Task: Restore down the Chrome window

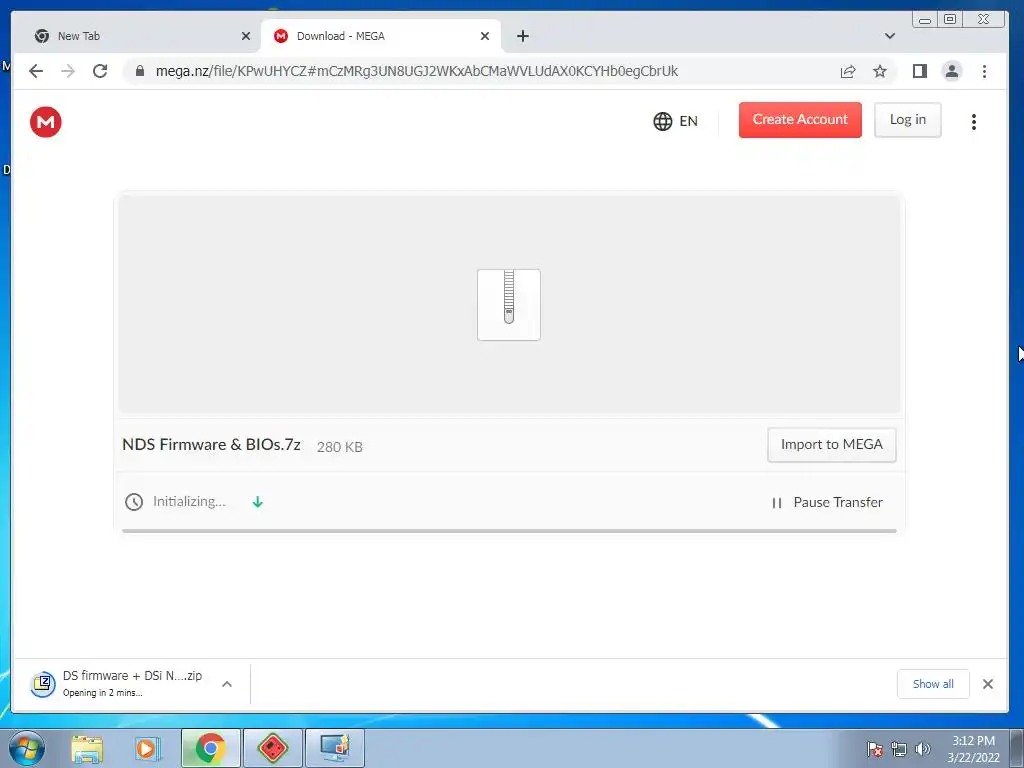Action: point(950,20)
